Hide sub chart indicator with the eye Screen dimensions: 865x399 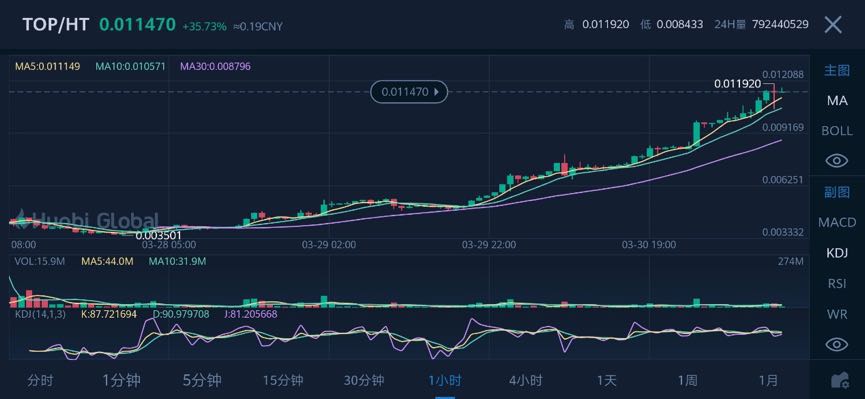(836, 344)
